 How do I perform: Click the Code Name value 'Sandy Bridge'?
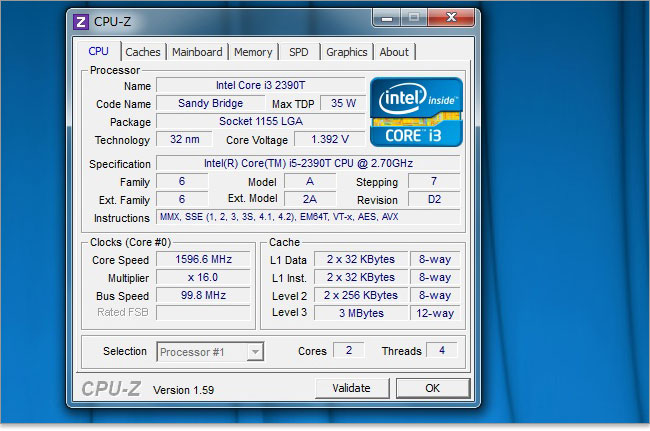(x=211, y=103)
